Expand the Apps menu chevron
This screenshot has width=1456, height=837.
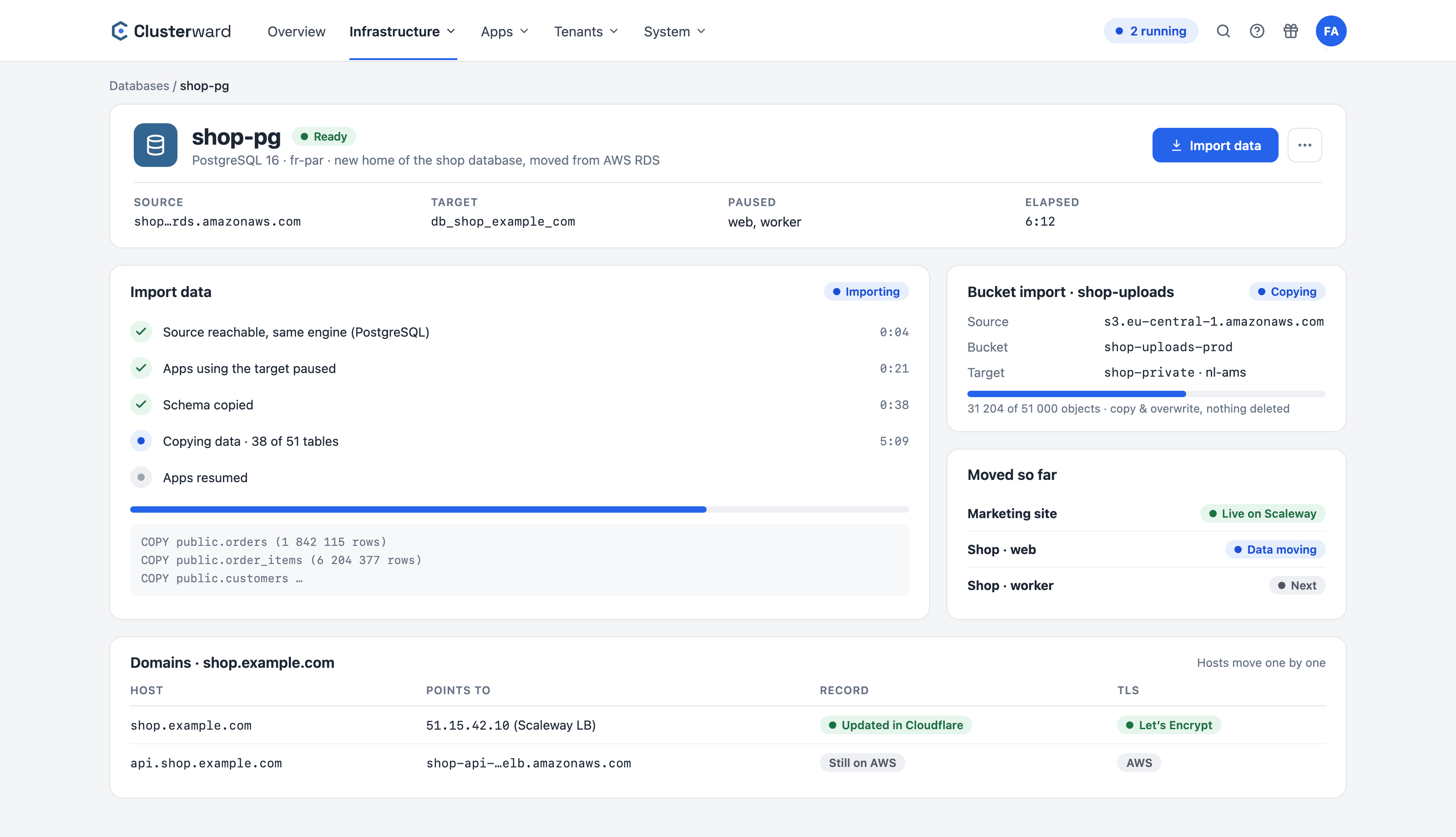(x=524, y=31)
